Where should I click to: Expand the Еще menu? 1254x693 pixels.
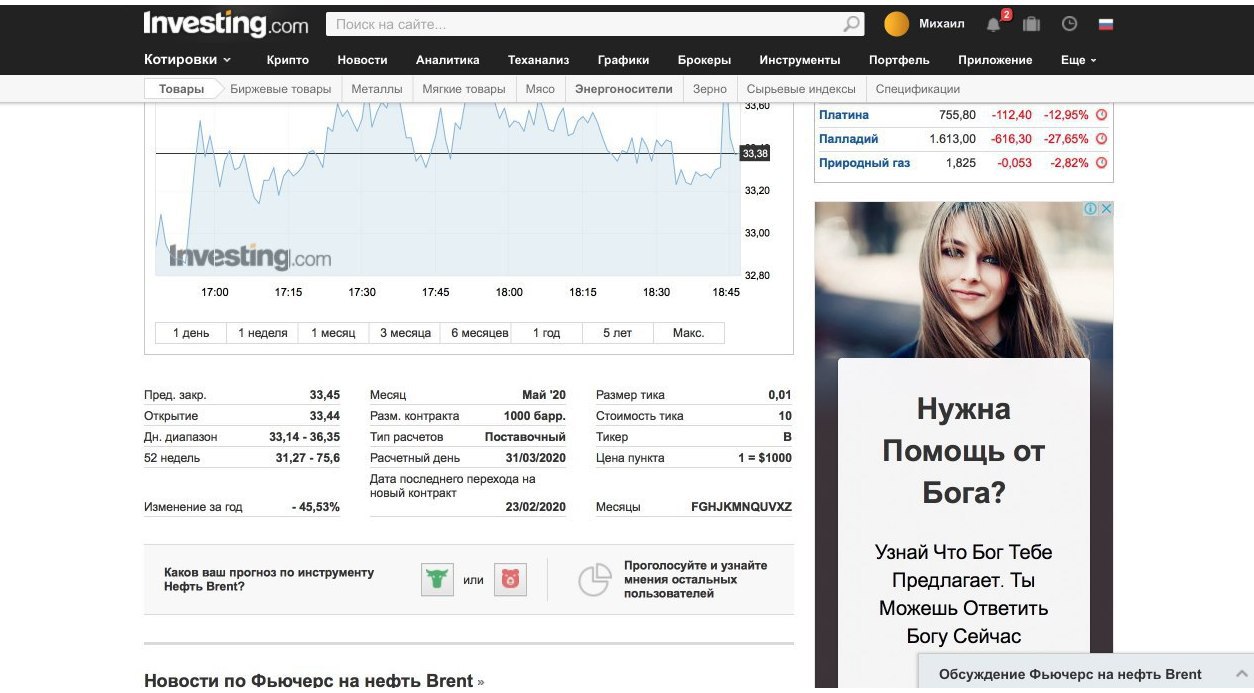[1078, 60]
